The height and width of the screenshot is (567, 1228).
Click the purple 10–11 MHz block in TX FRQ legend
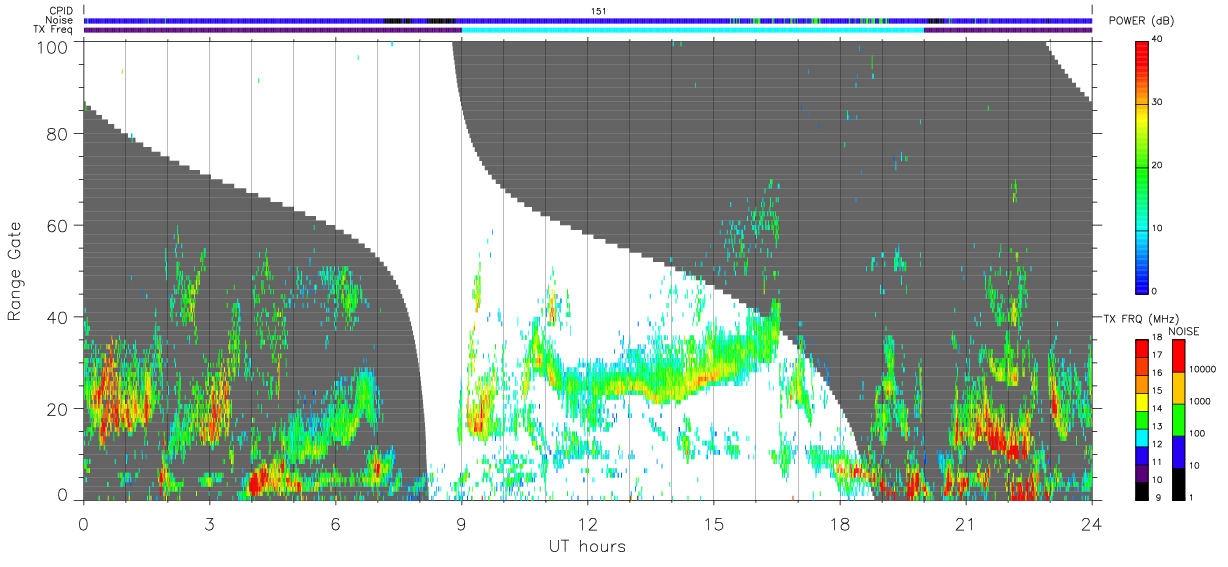point(1142,472)
